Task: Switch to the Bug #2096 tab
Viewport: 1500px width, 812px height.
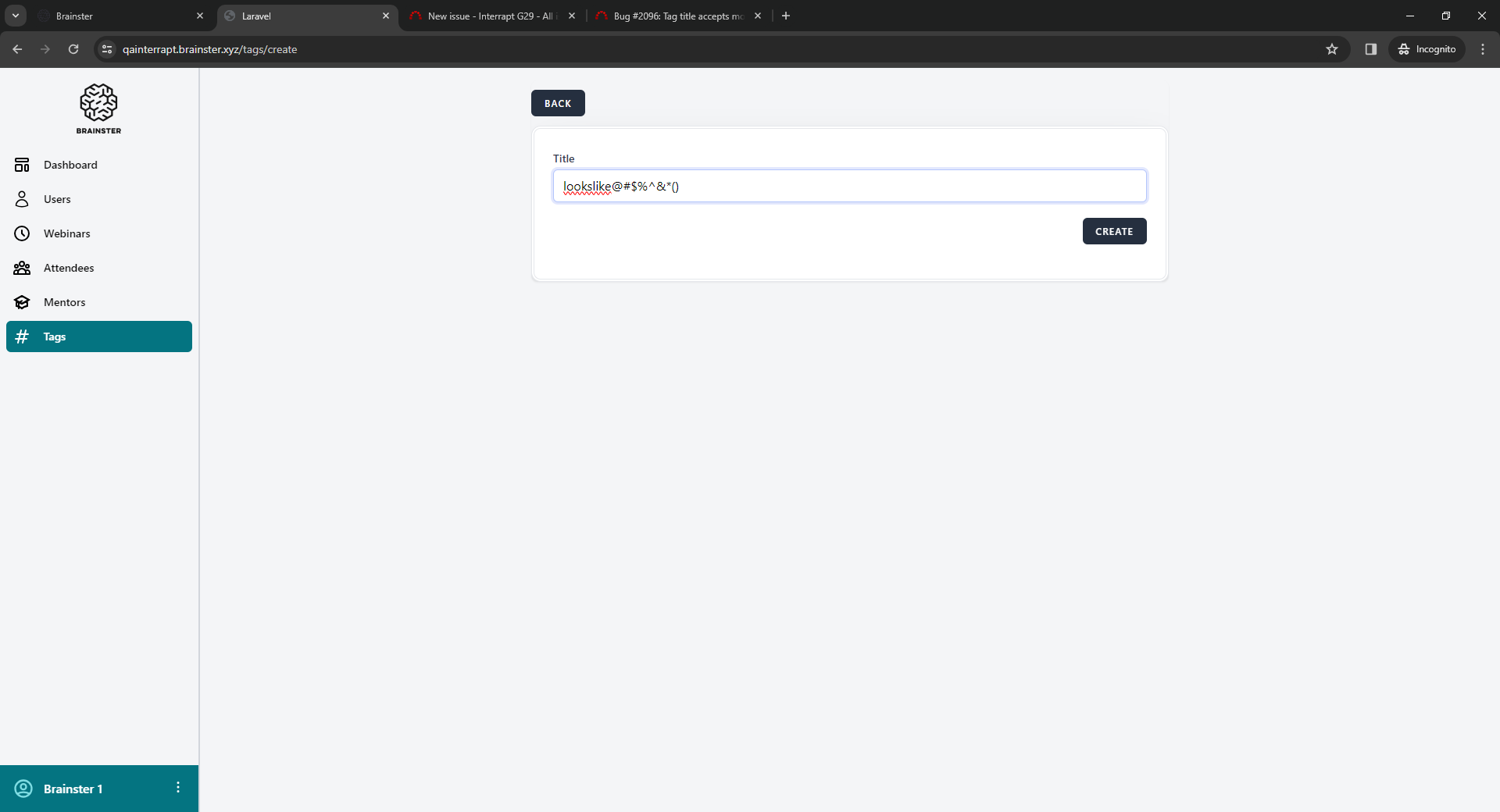Action: pyautogui.click(x=677, y=16)
